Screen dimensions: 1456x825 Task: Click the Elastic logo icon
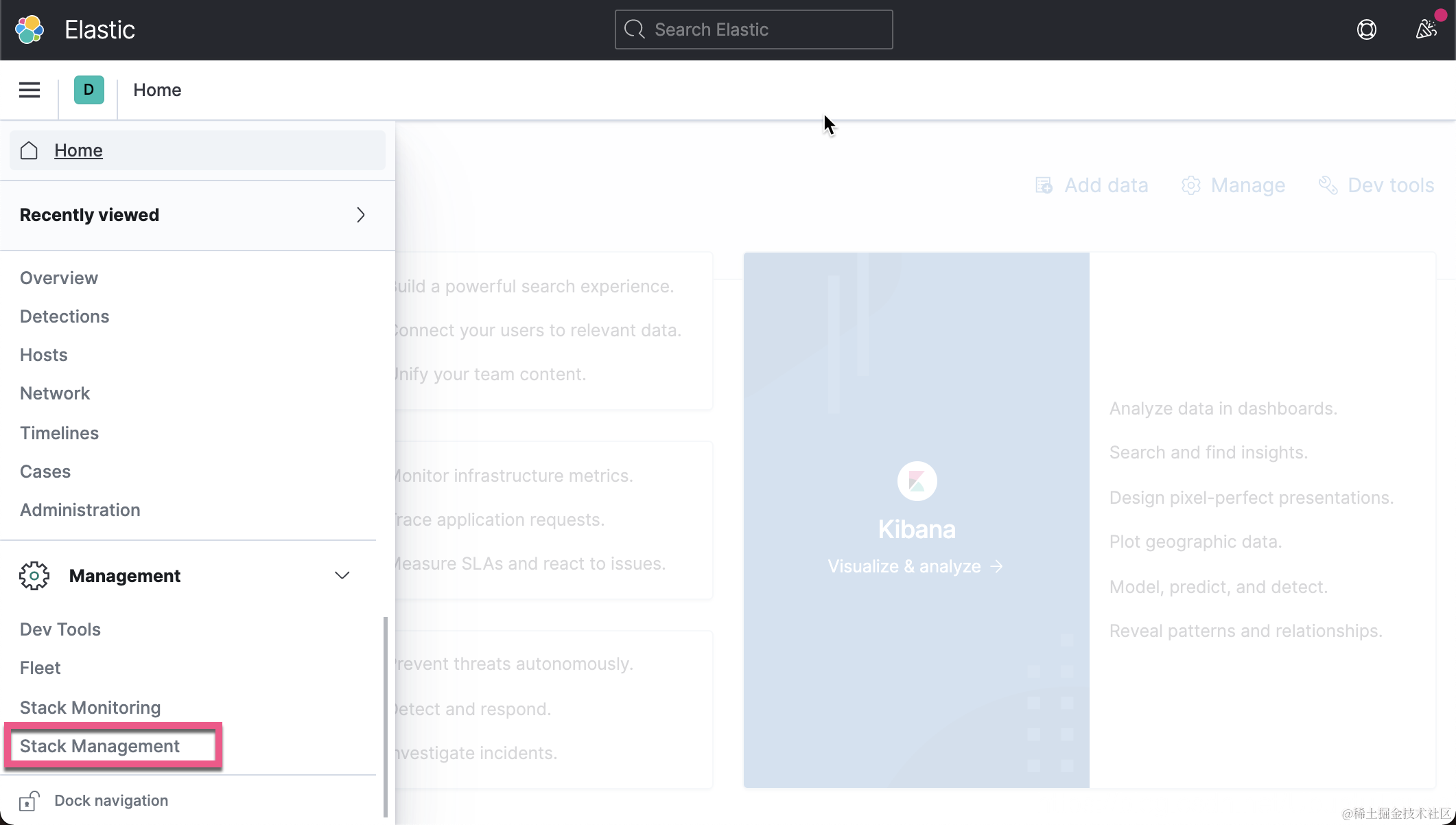click(30, 30)
